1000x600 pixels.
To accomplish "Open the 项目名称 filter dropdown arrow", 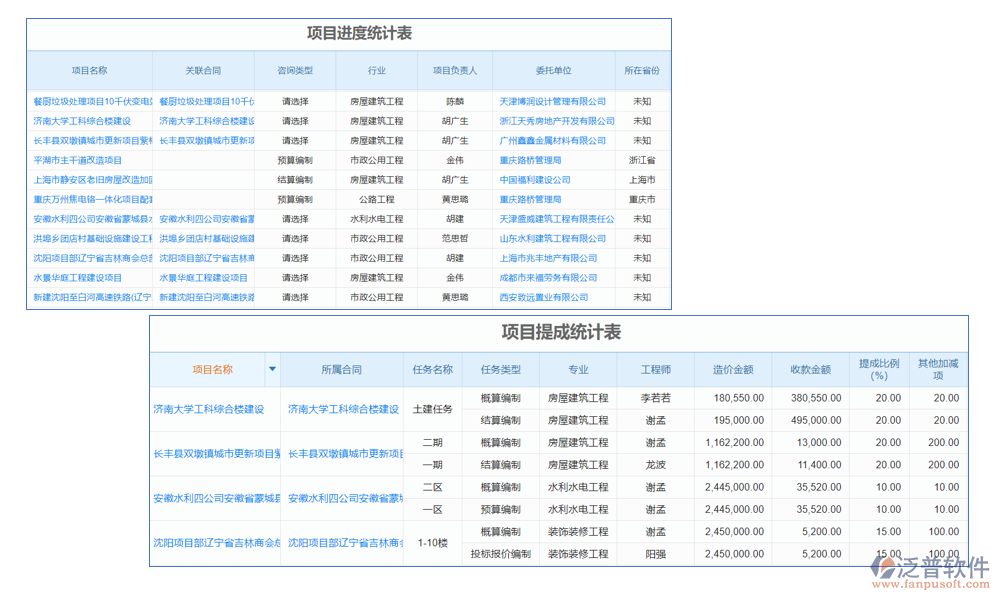I will [271, 369].
